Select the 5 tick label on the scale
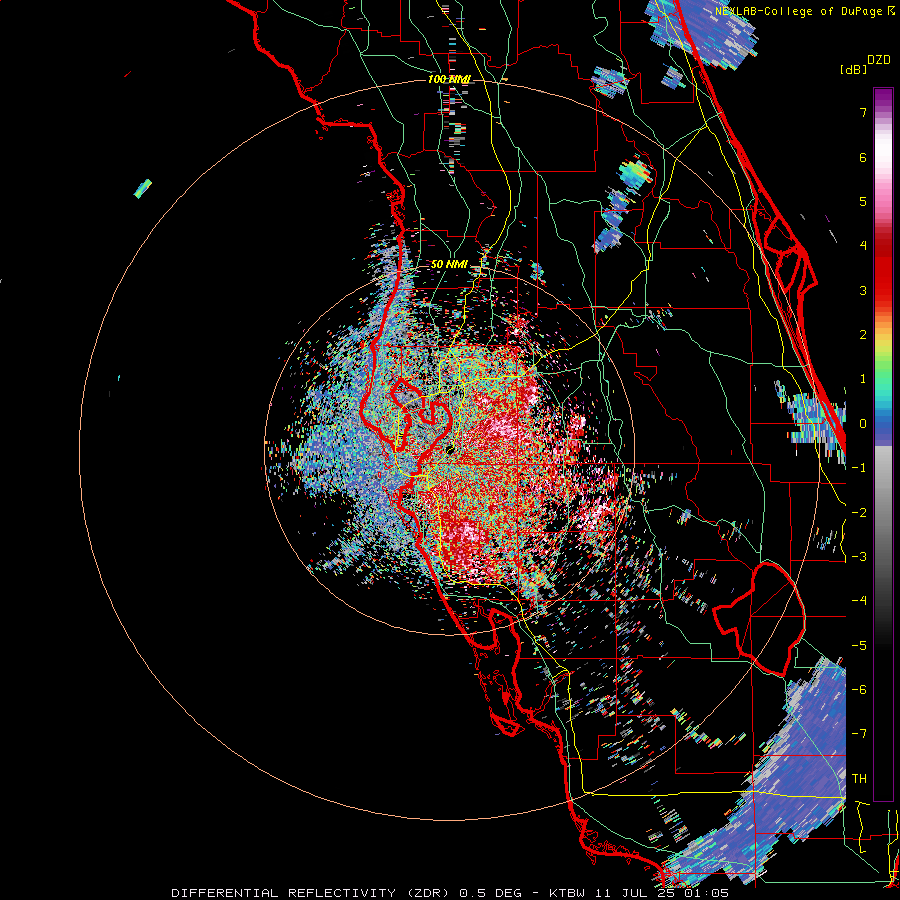The height and width of the screenshot is (900, 900). click(863, 201)
